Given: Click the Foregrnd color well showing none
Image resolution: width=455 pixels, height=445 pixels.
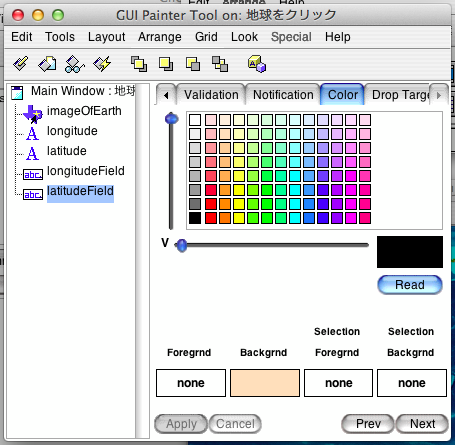Looking at the screenshot, I should coord(191,383).
